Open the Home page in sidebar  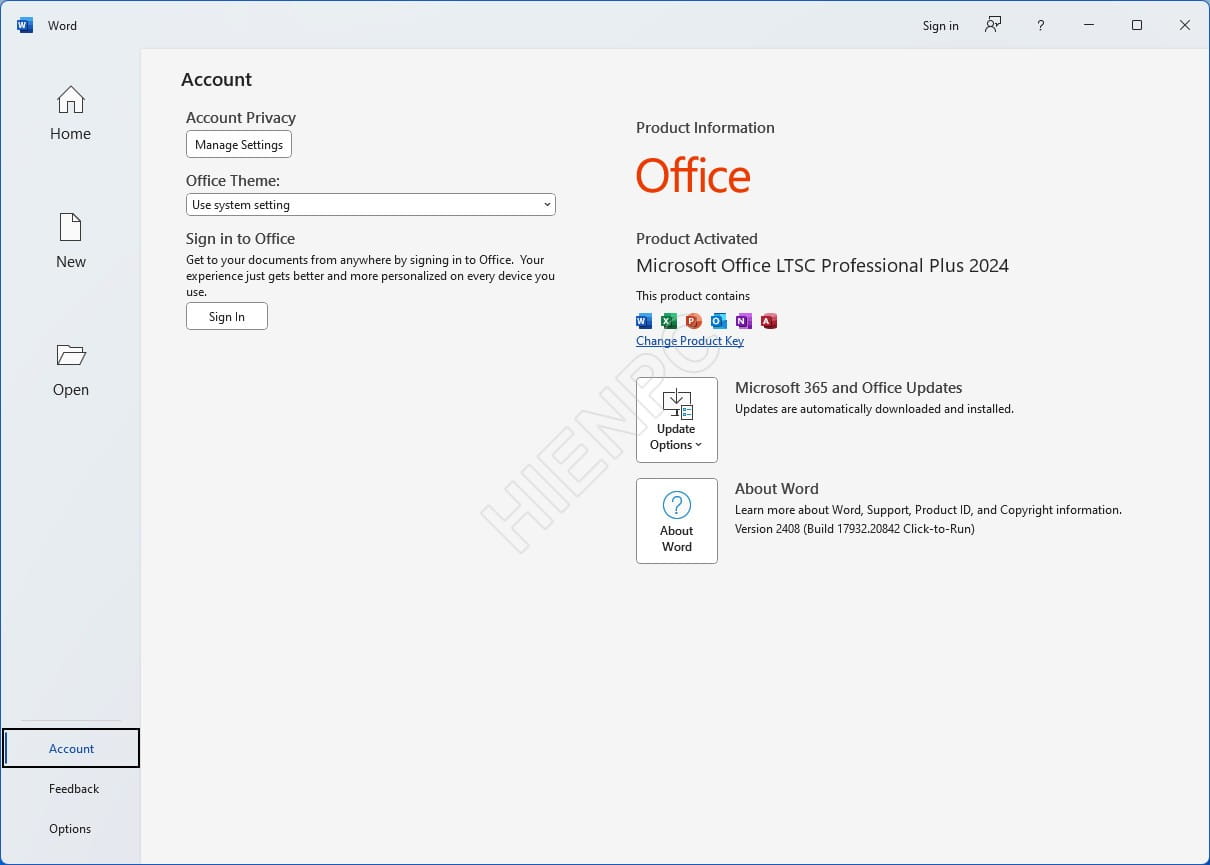point(71,113)
